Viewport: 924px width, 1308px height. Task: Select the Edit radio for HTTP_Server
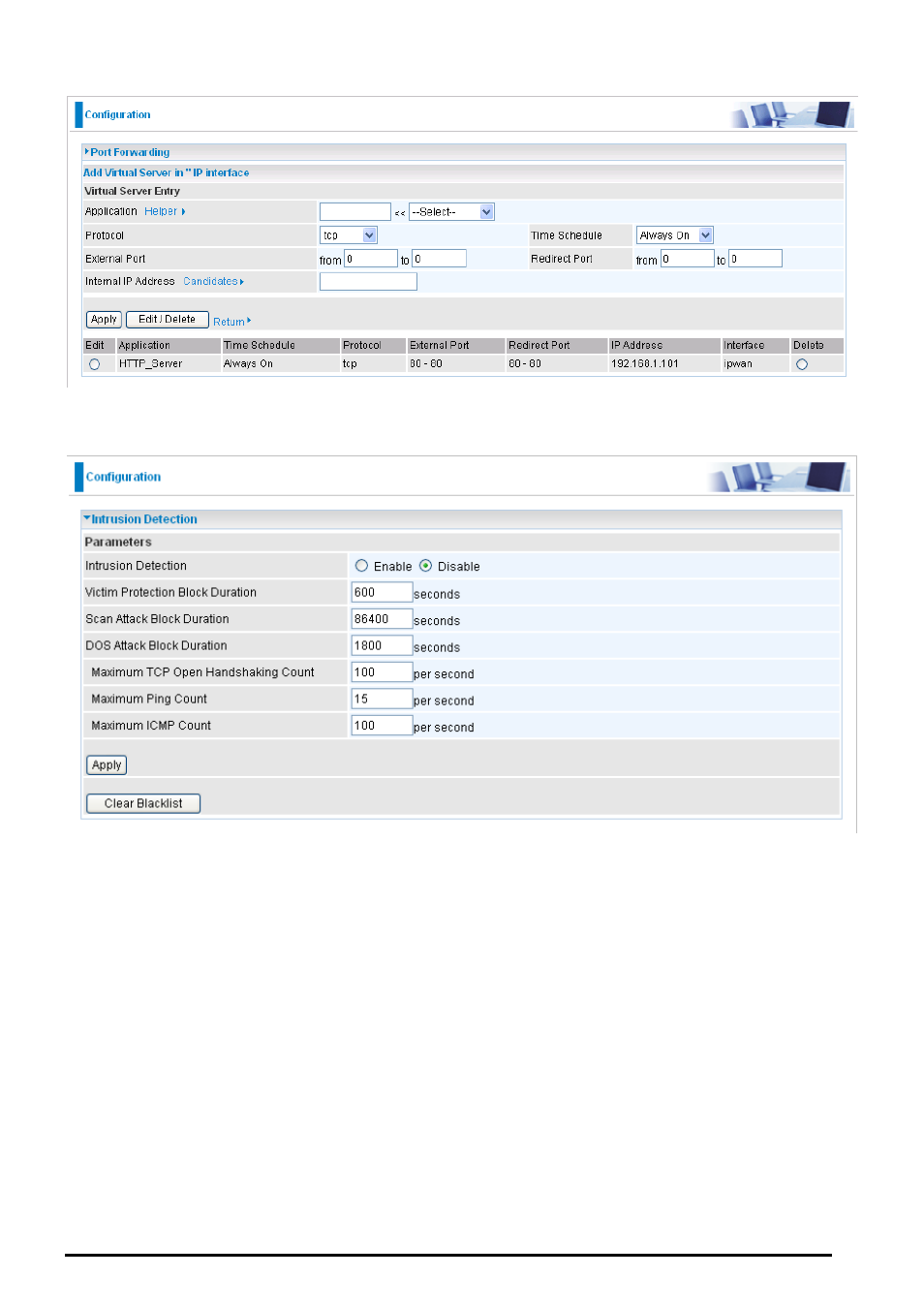(x=94, y=364)
